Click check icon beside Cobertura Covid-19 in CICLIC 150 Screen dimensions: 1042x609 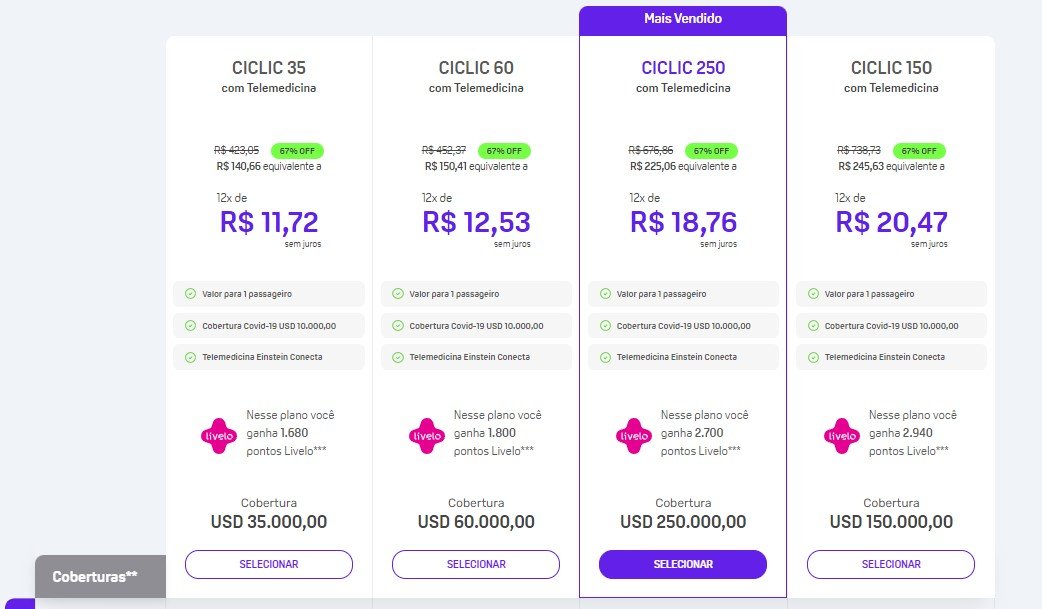813,326
